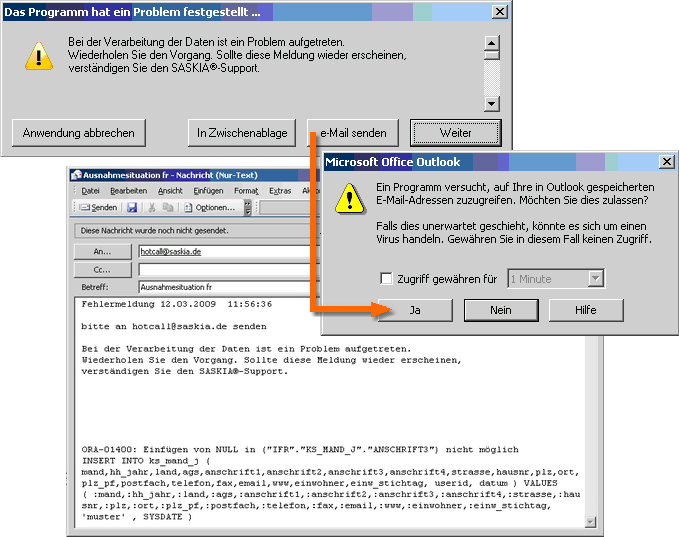Click into the Betreff subject field

click(x=220, y=286)
